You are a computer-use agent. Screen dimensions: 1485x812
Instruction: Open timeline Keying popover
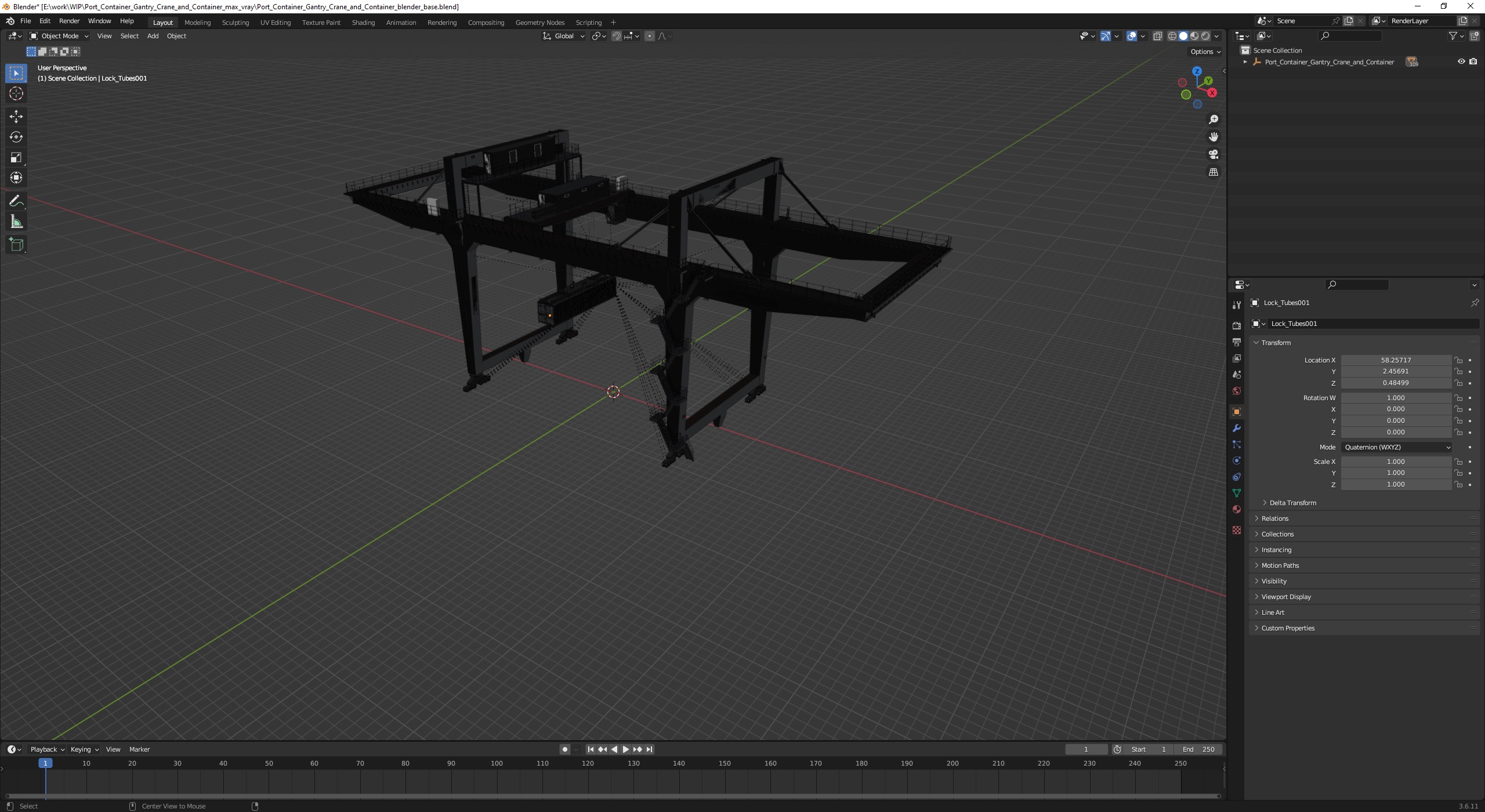pyautogui.click(x=84, y=749)
